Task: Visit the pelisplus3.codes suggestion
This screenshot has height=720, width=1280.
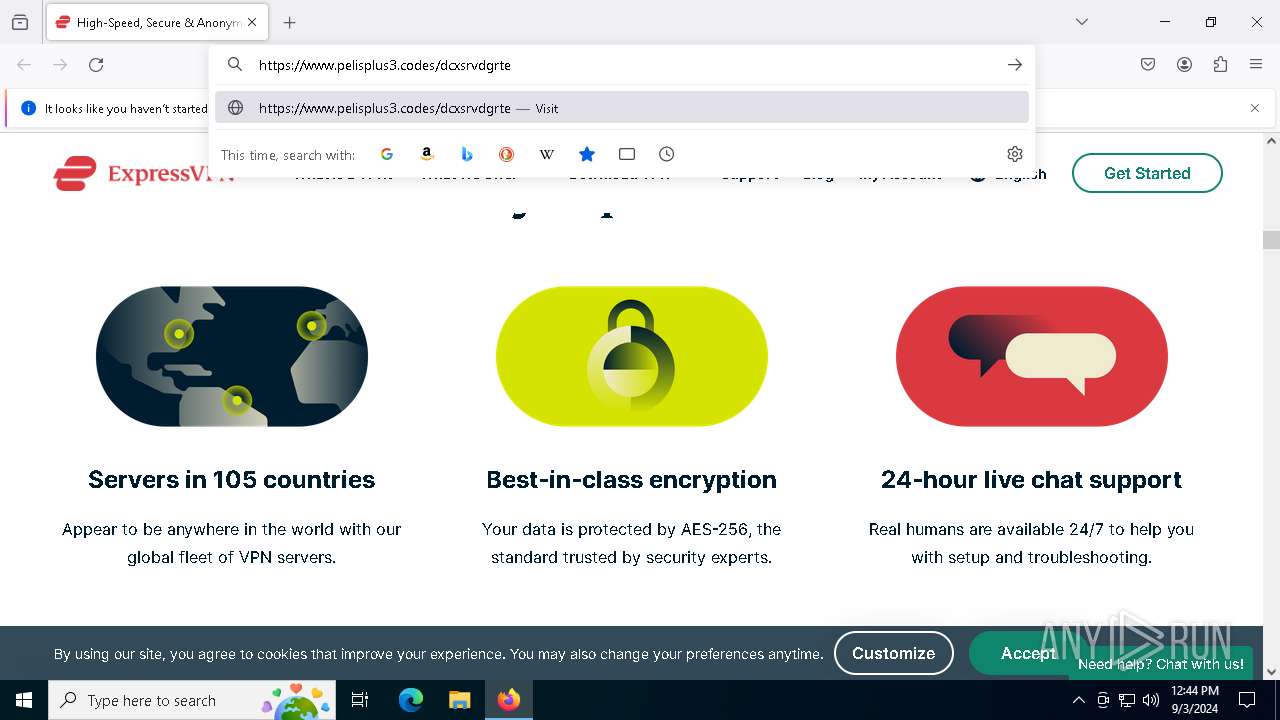Action: [622, 108]
